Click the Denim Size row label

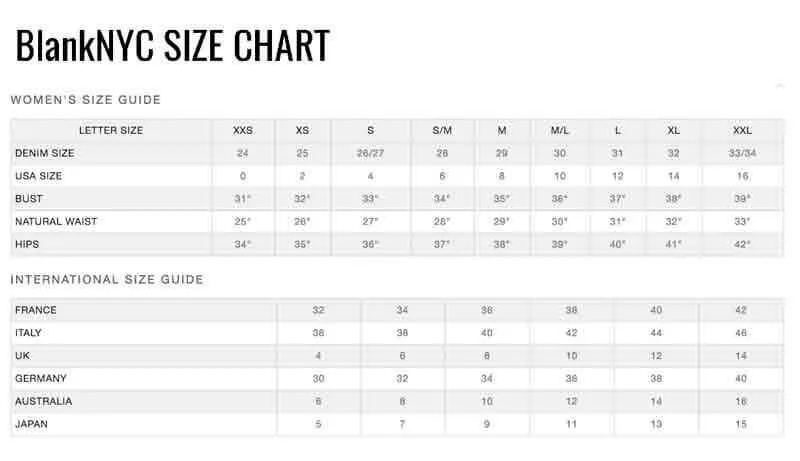coord(45,153)
